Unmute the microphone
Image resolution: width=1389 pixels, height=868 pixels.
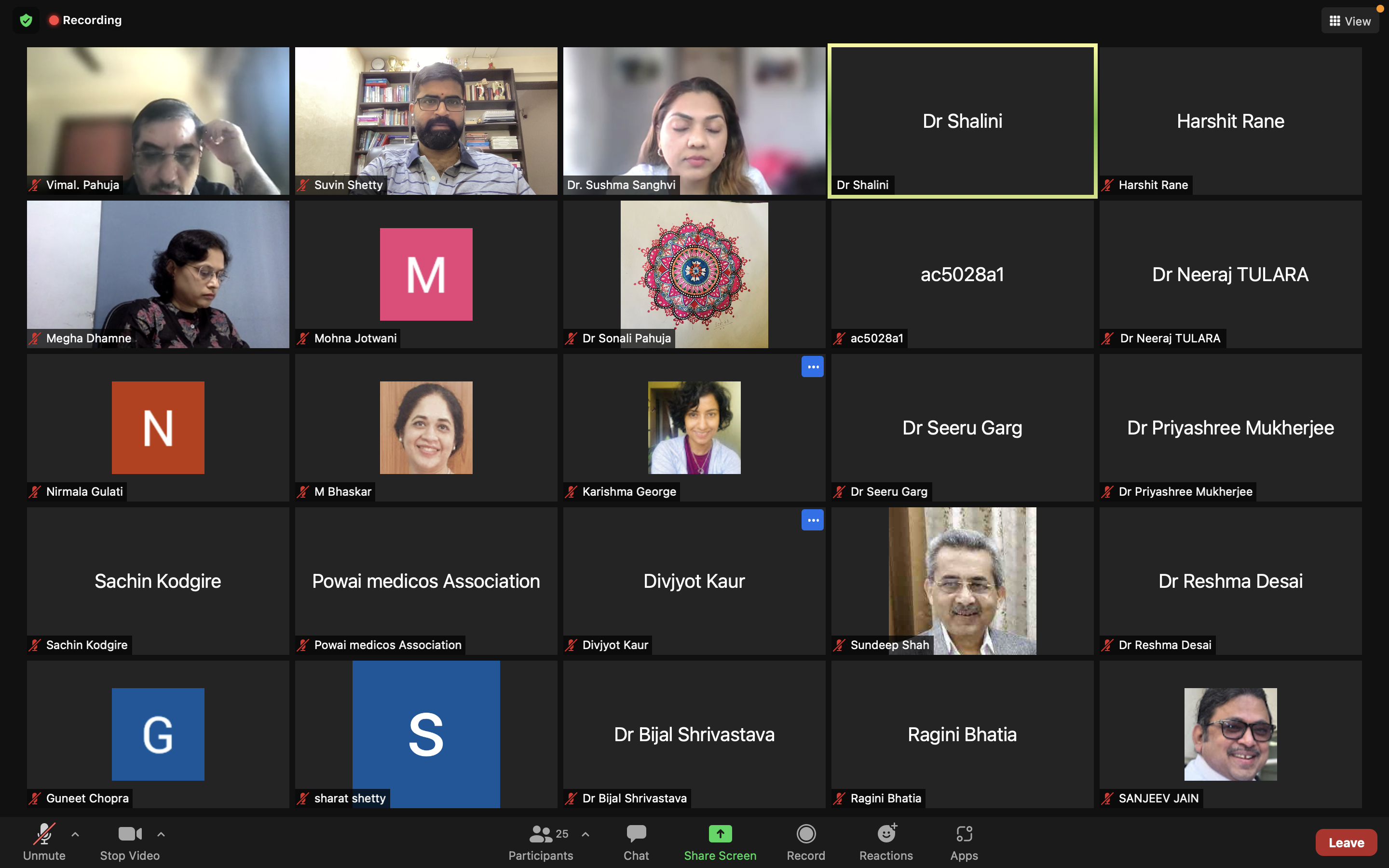point(44,841)
